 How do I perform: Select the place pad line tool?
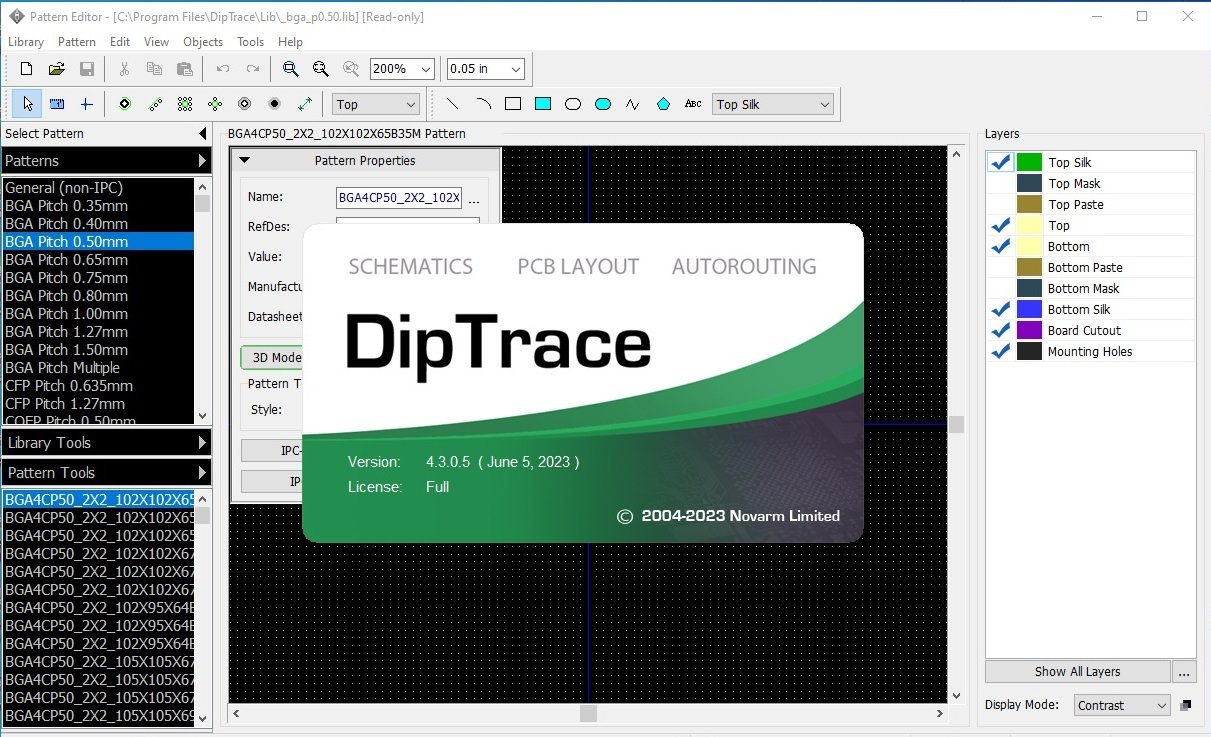point(155,104)
